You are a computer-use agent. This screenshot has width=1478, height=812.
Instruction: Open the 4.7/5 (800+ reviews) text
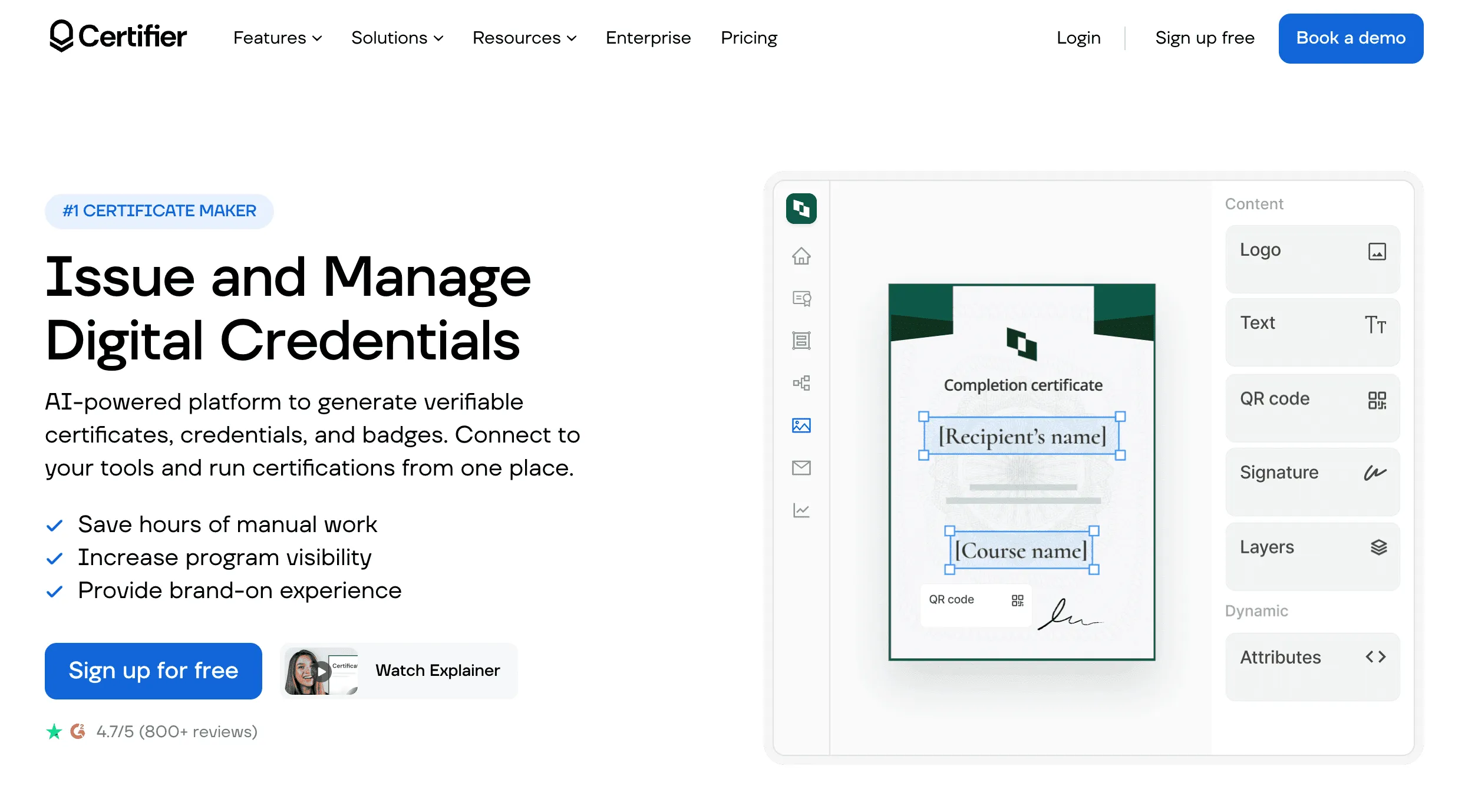pyautogui.click(x=177, y=731)
